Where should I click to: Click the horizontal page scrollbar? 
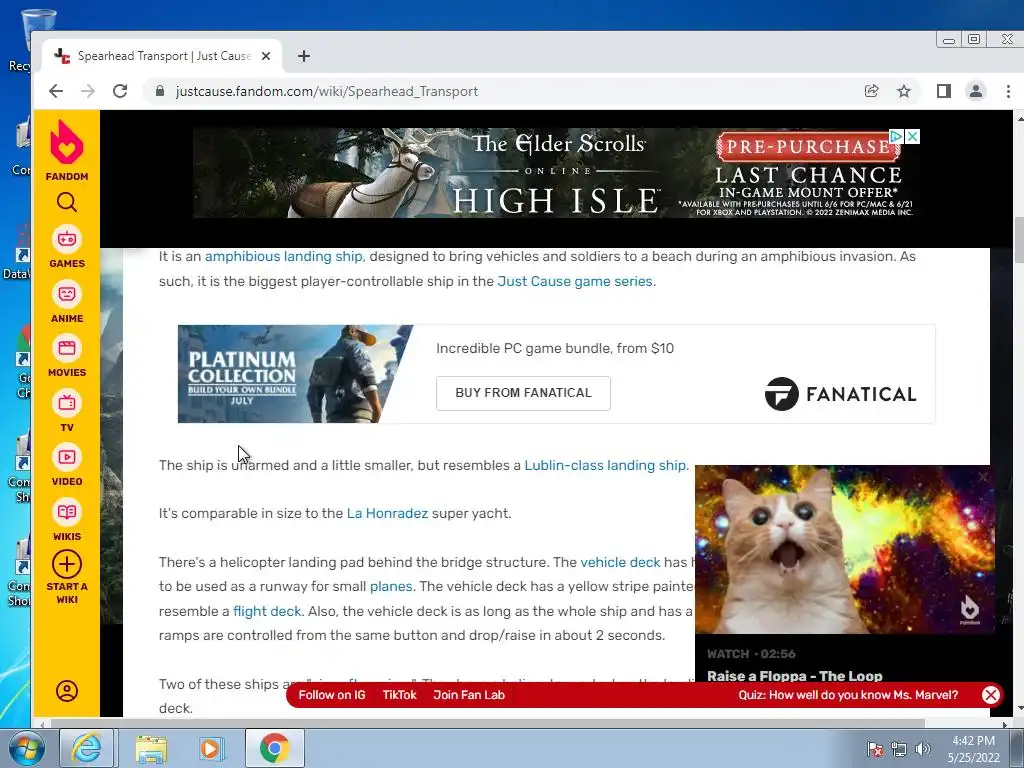click(488, 724)
